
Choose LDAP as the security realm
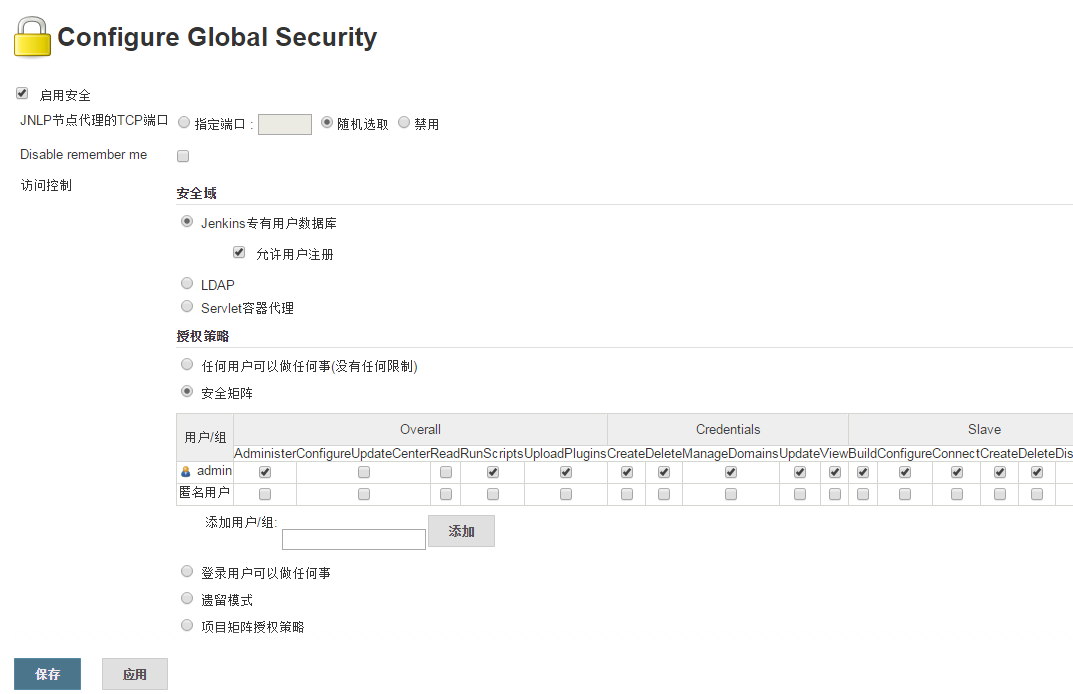tap(187, 284)
